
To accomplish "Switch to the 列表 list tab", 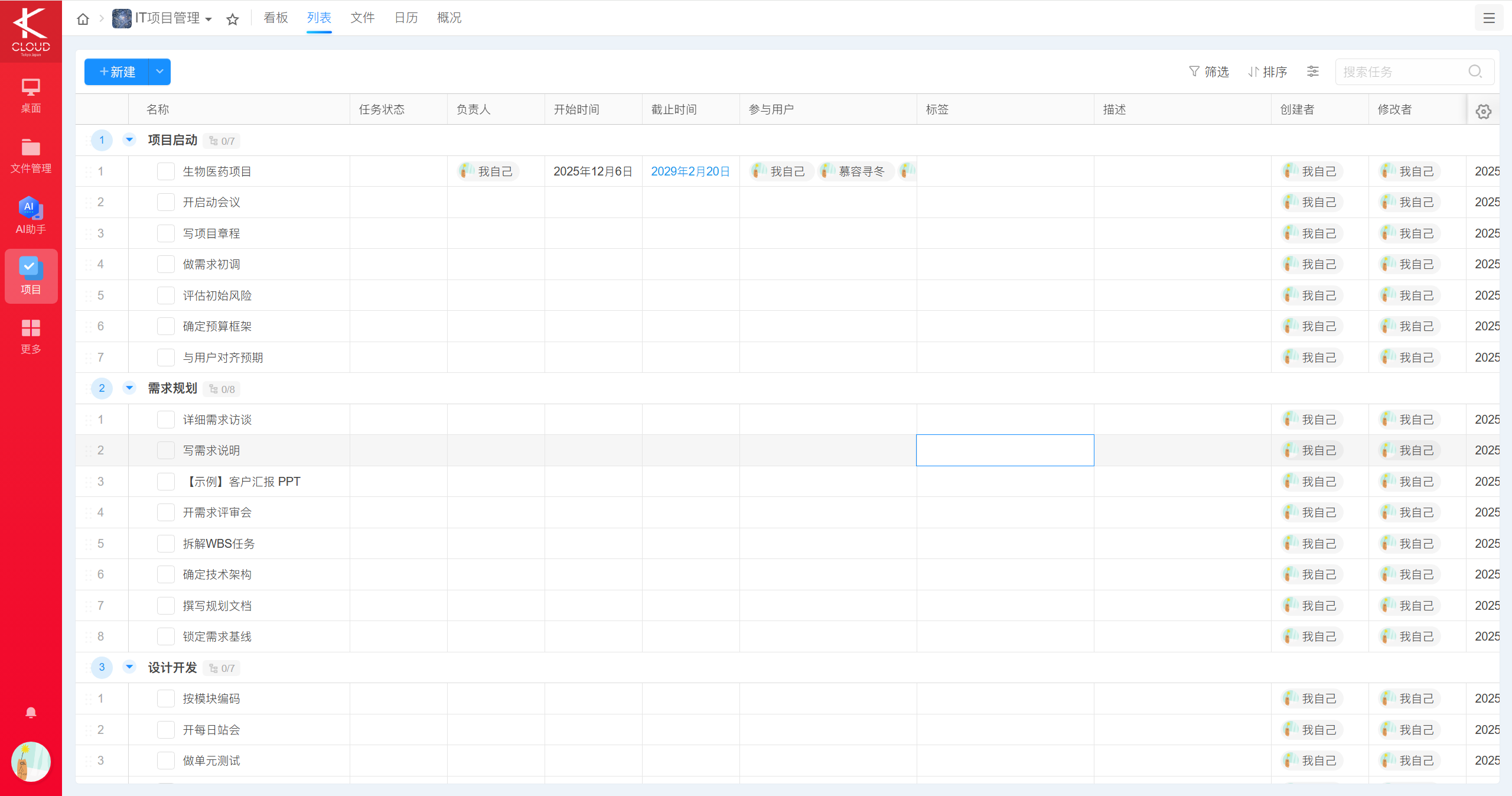I will tap(319, 18).
